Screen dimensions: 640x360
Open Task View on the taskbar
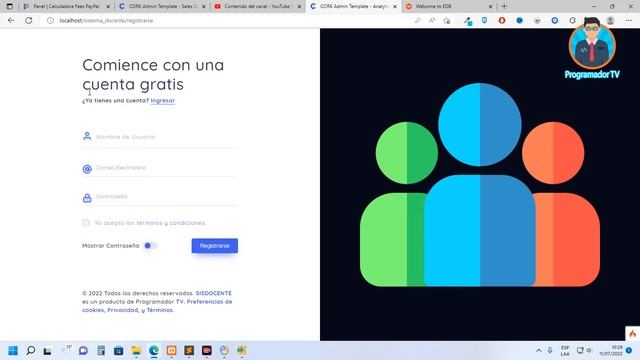(47, 351)
